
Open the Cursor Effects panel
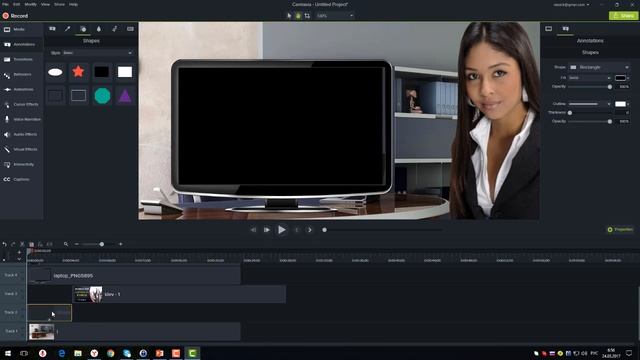pyautogui.click(x=21, y=104)
